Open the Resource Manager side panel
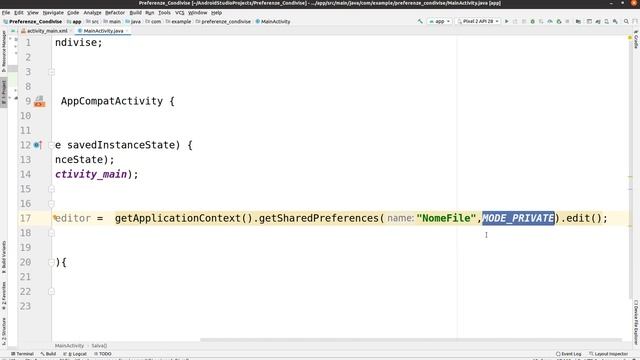 pos(4,51)
